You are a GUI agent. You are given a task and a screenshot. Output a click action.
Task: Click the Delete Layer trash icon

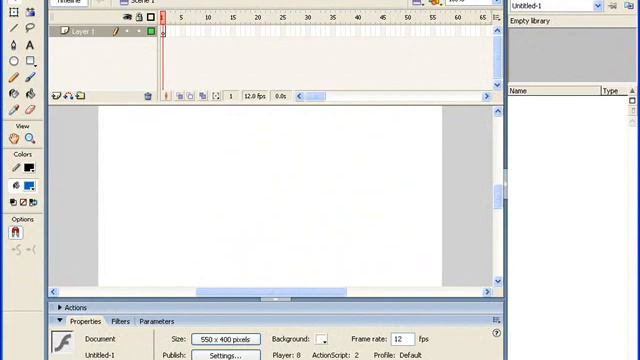(148, 96)
